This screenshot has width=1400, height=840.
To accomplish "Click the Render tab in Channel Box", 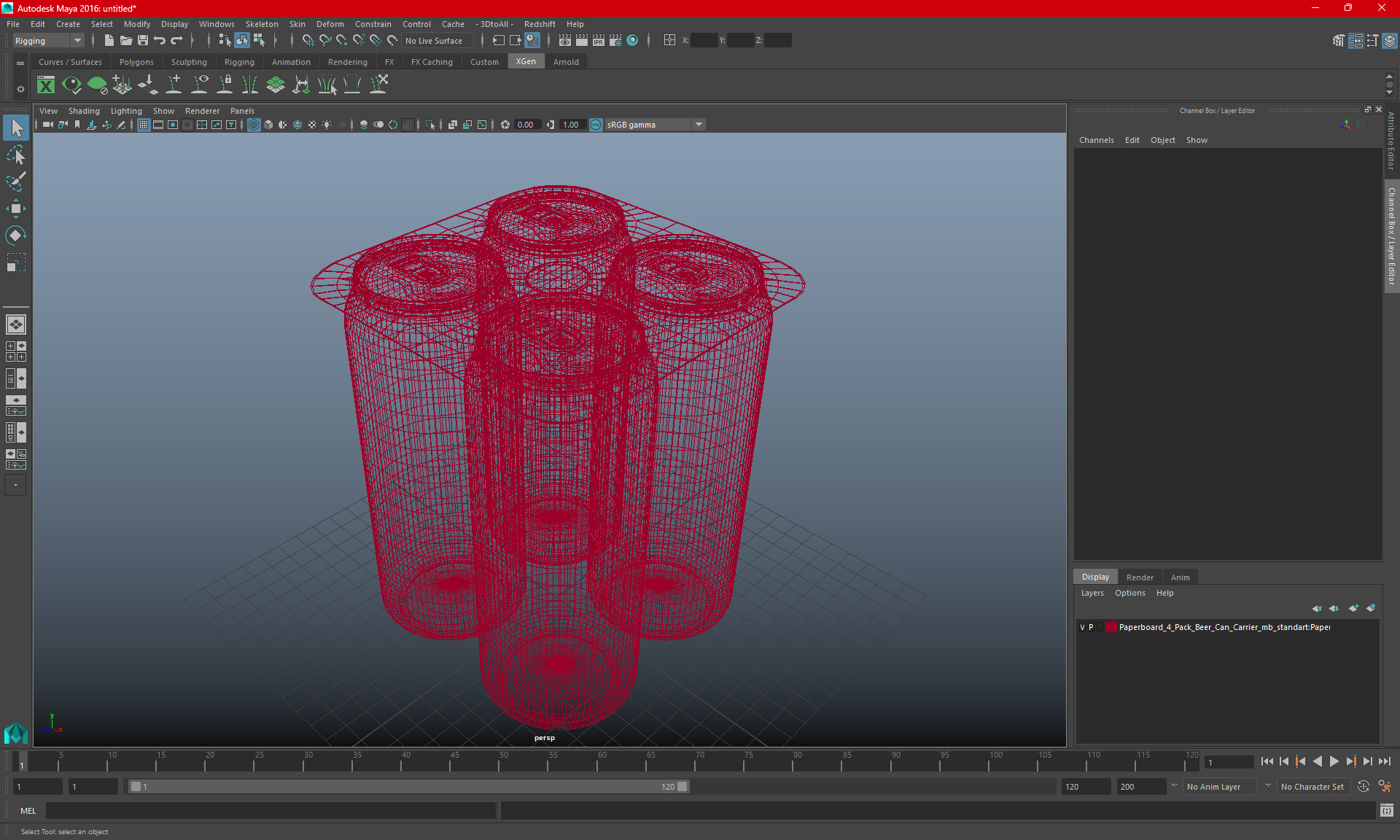I will tap(1140, 577).
